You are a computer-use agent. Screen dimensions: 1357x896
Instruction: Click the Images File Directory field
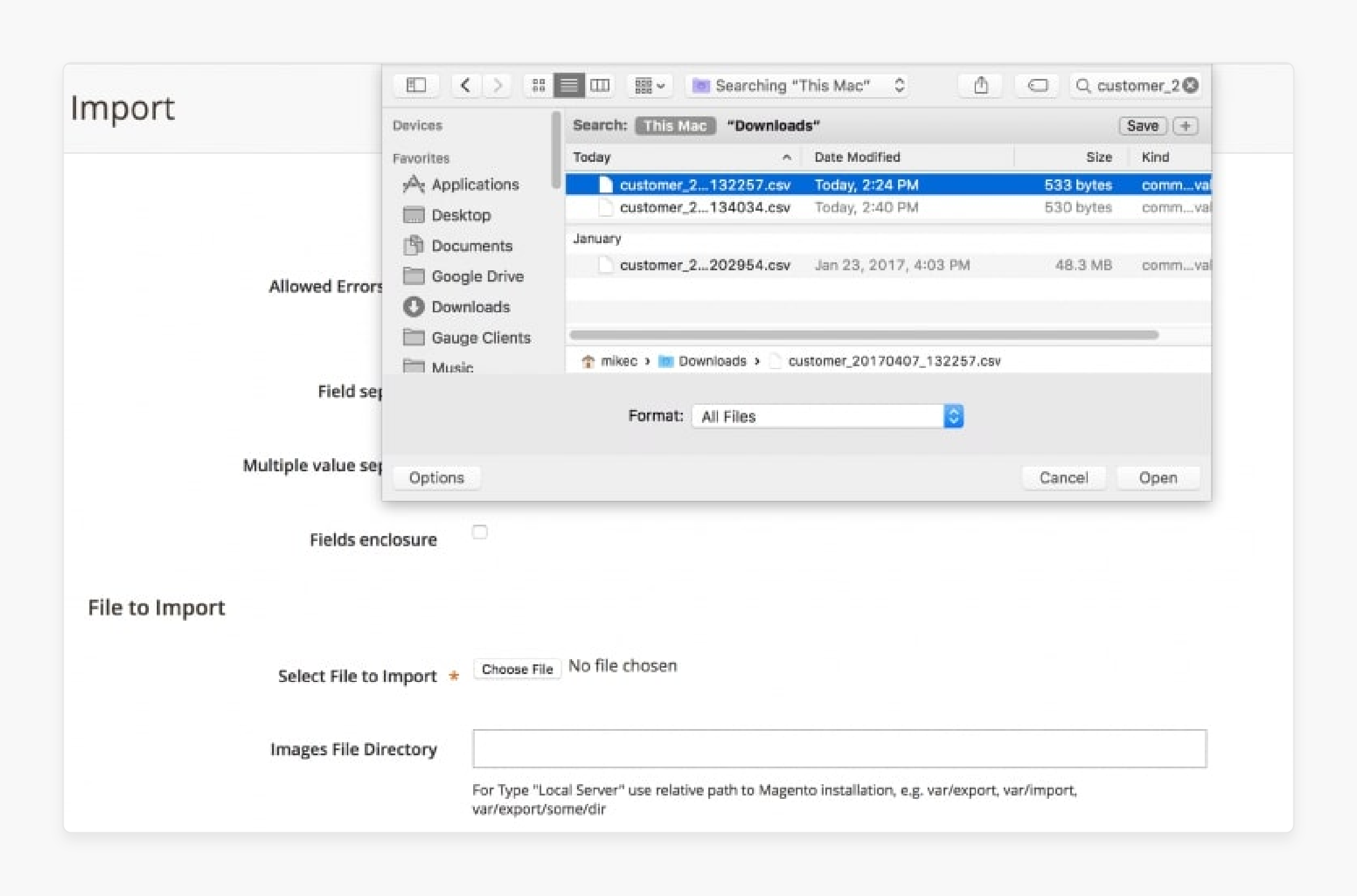(840, 748)
